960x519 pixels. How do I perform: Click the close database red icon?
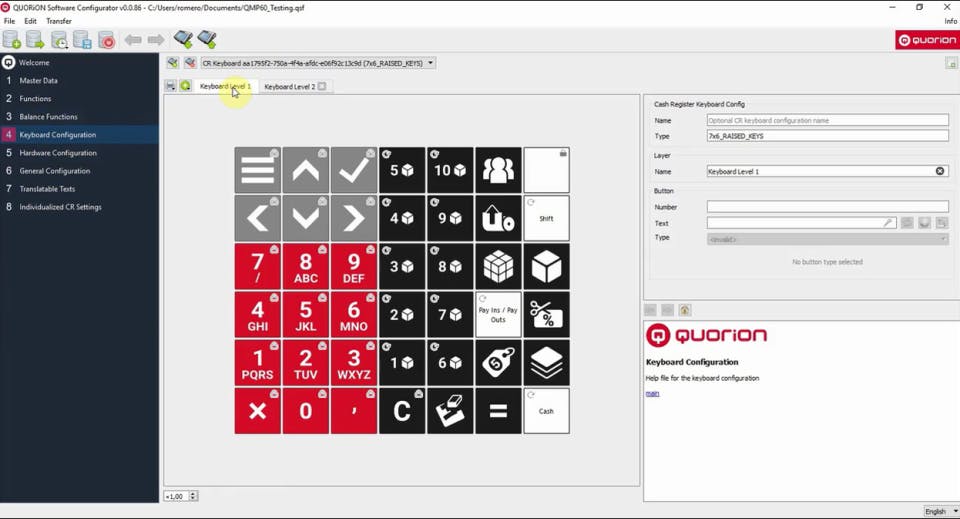point(107,40)
